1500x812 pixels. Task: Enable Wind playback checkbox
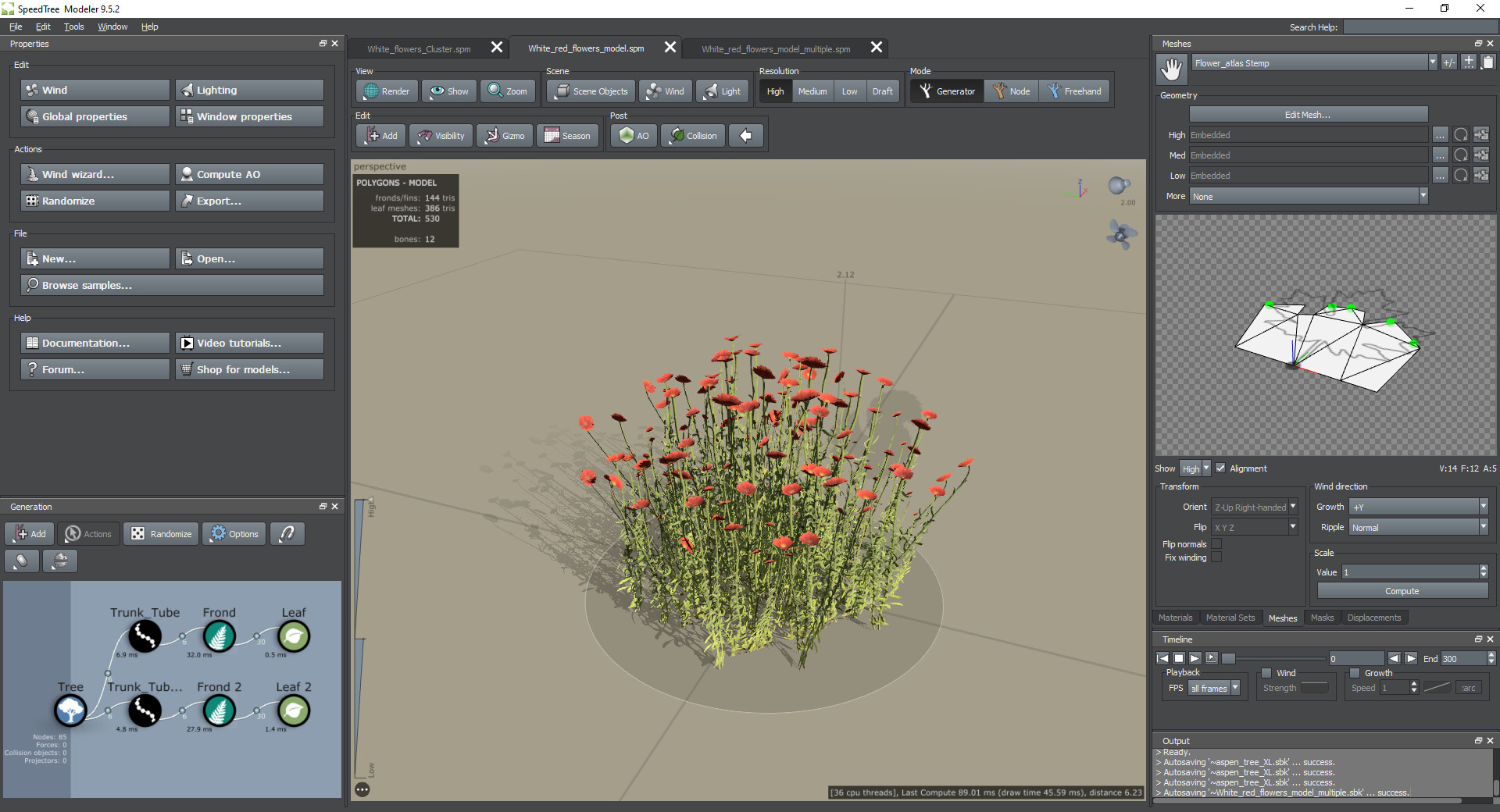pos(1266,673)
